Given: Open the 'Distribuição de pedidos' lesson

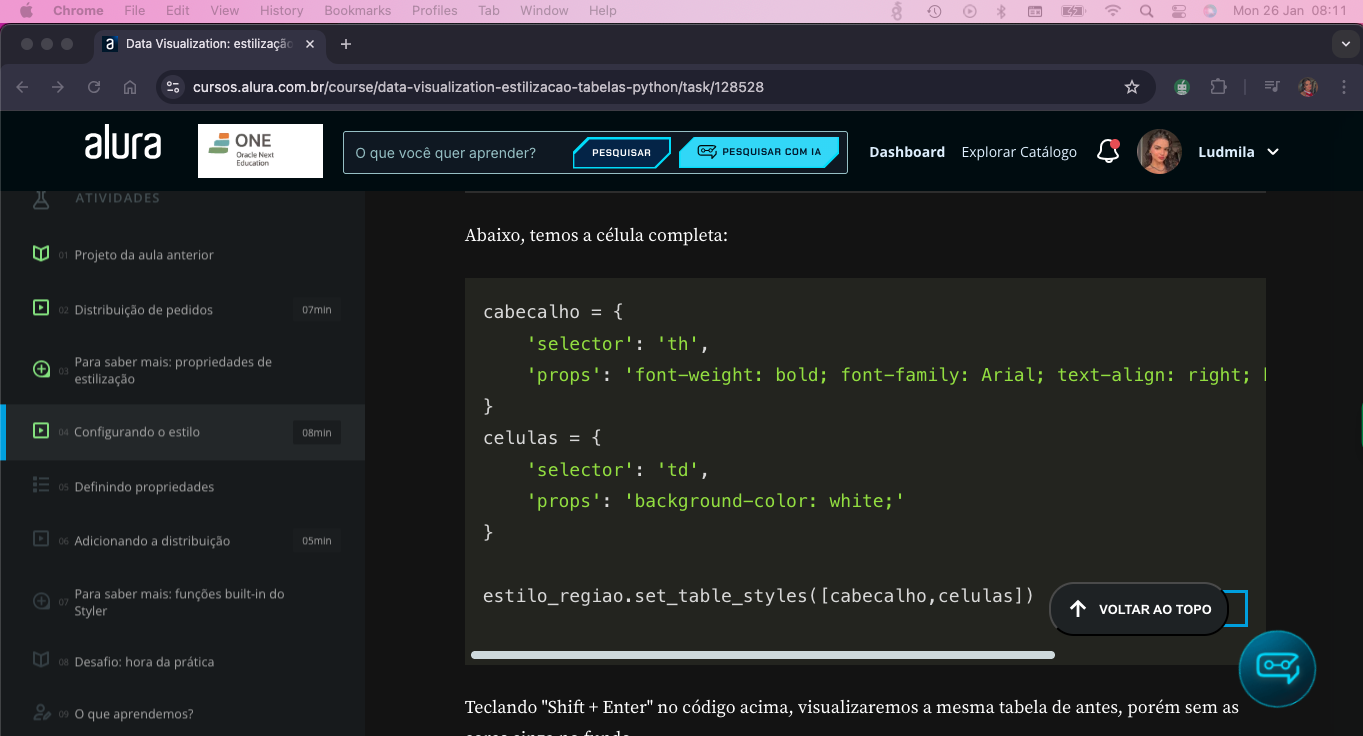Looking at the screenshot, I should click(144, 310).
